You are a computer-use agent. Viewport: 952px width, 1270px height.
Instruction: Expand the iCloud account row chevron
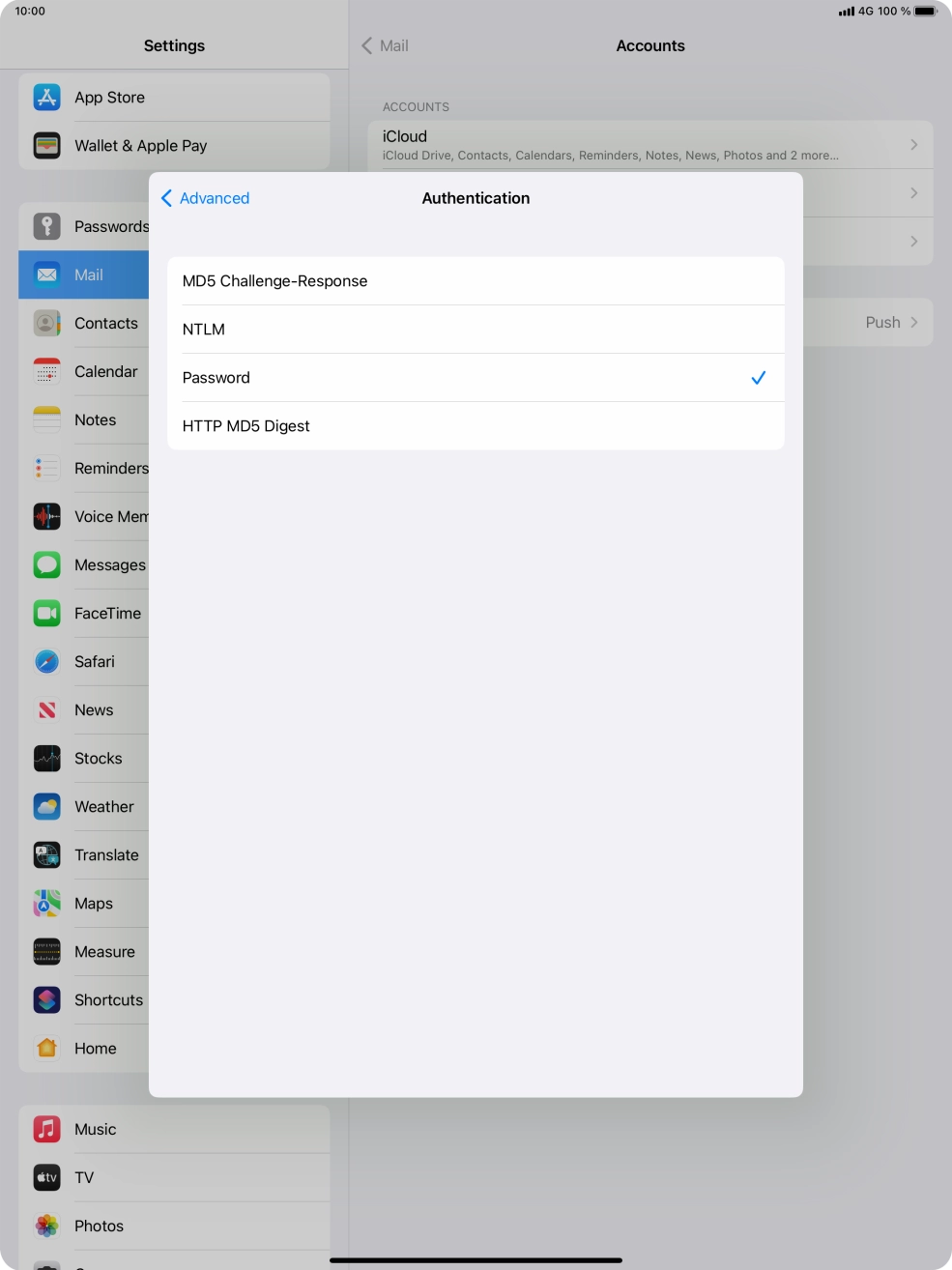click(x=913, y=145)
